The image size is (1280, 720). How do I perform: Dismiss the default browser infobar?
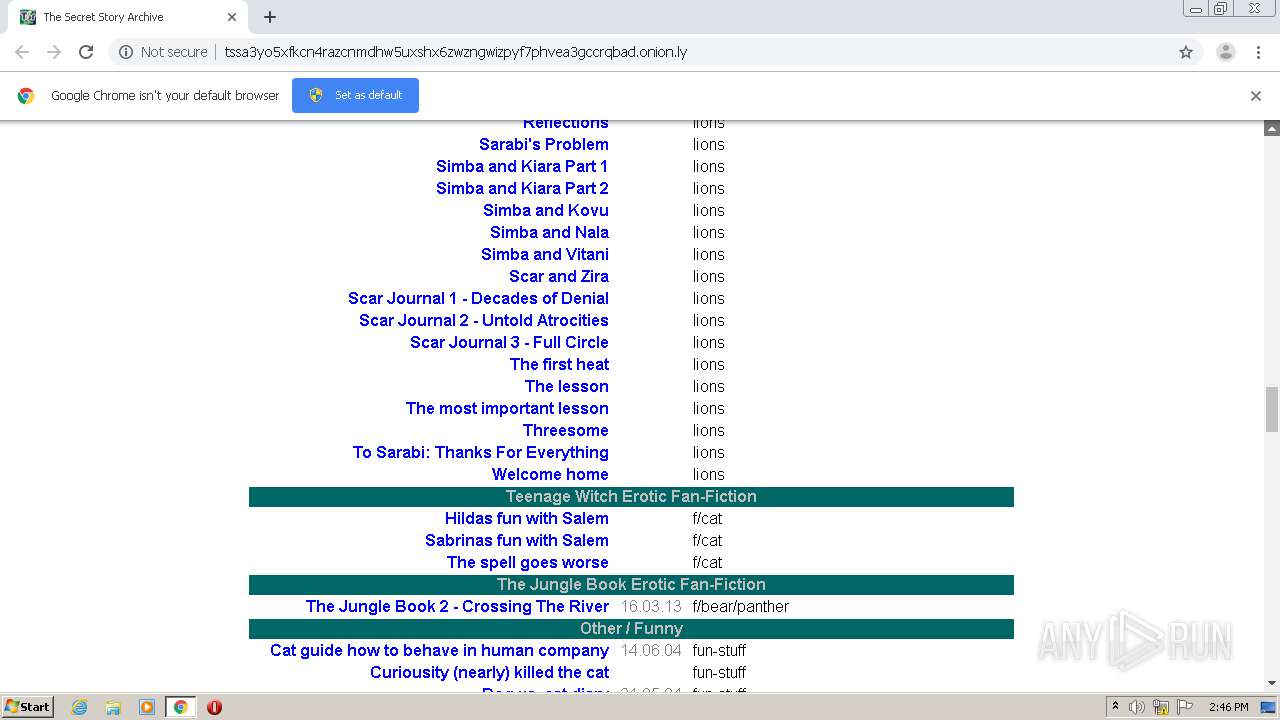pos(1256,96)
